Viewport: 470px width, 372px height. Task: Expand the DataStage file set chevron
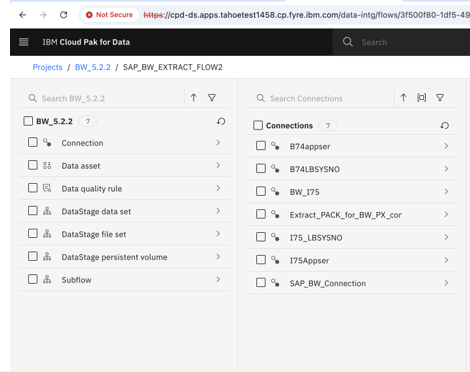tap(218, 234)
